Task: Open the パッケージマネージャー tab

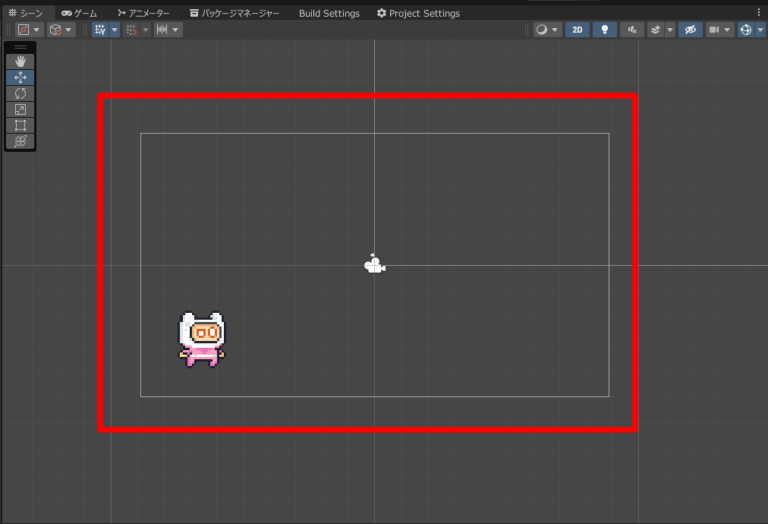Action: (234, 13)
